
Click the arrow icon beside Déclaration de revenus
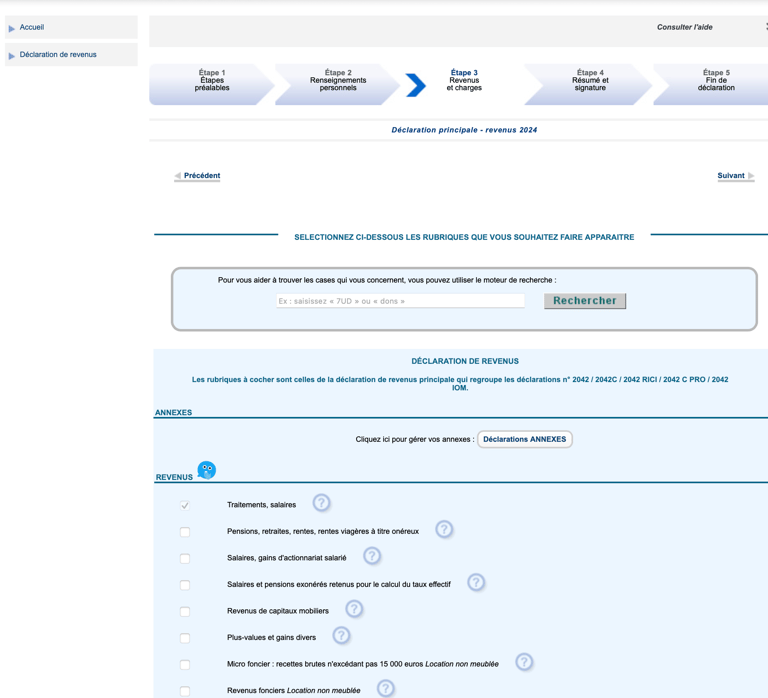coord(12,56)
